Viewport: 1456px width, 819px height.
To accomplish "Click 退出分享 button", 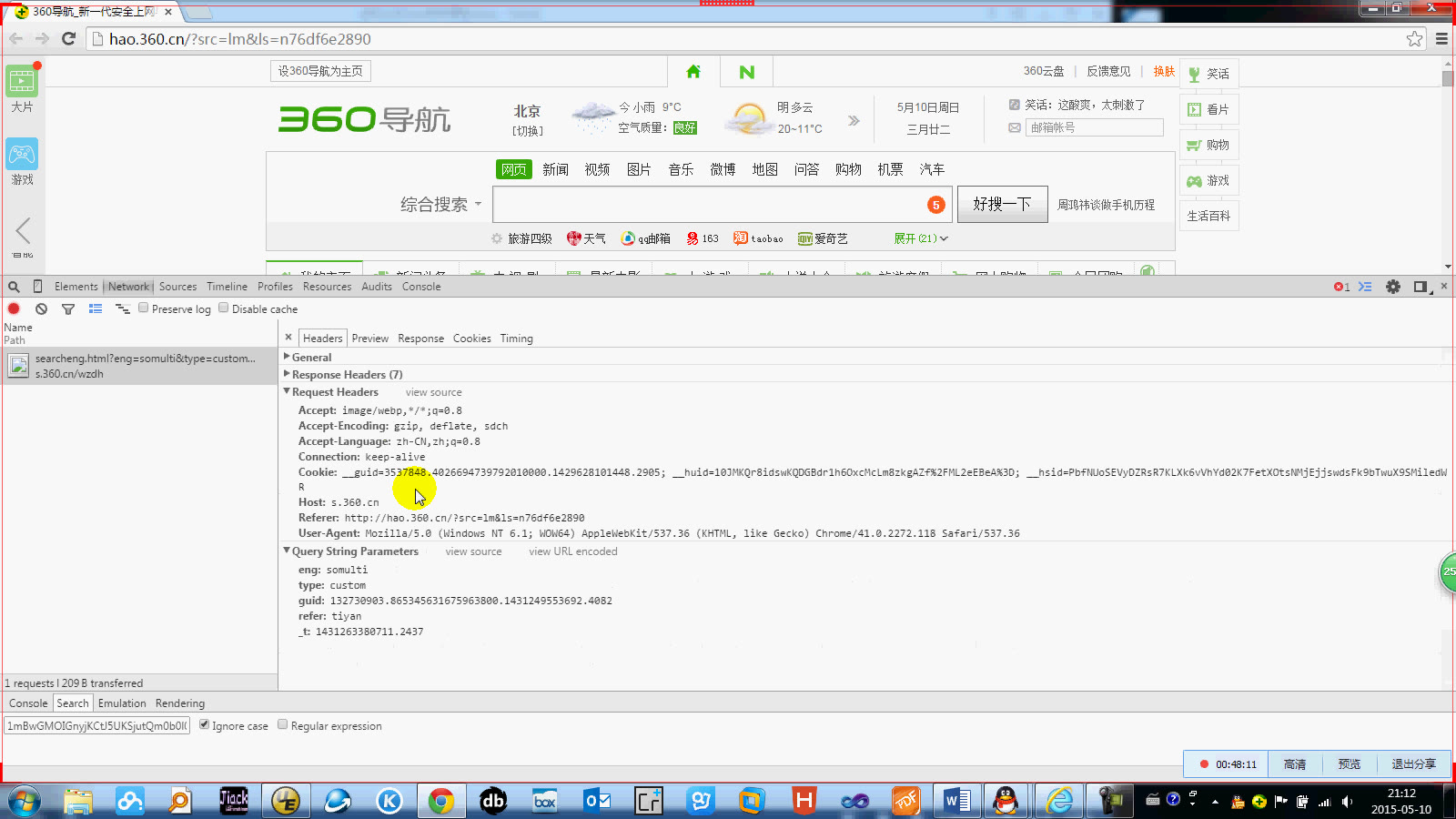I will (1413, 764).
